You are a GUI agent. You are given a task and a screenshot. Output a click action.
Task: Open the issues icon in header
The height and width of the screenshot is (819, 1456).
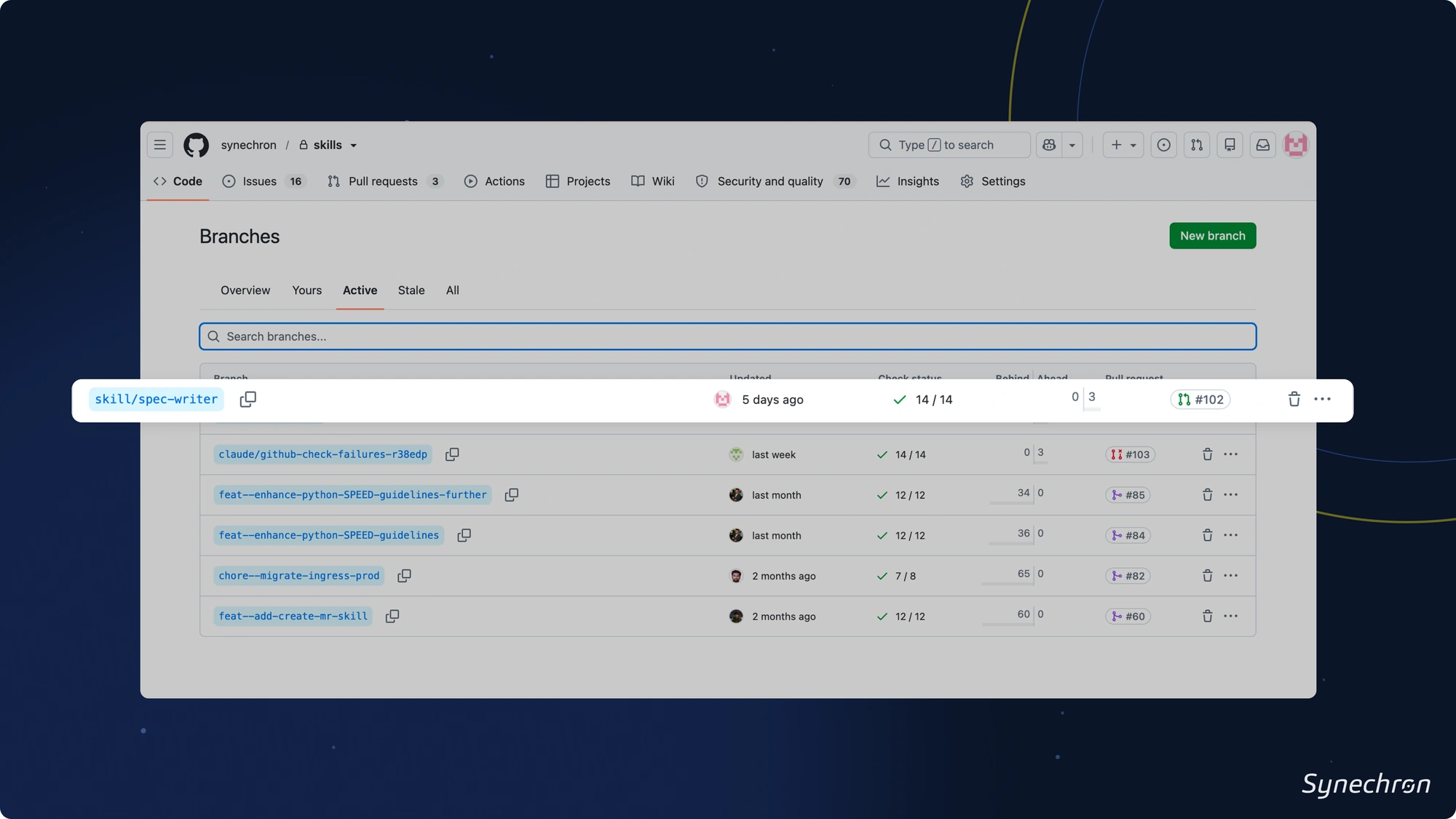1163,145
